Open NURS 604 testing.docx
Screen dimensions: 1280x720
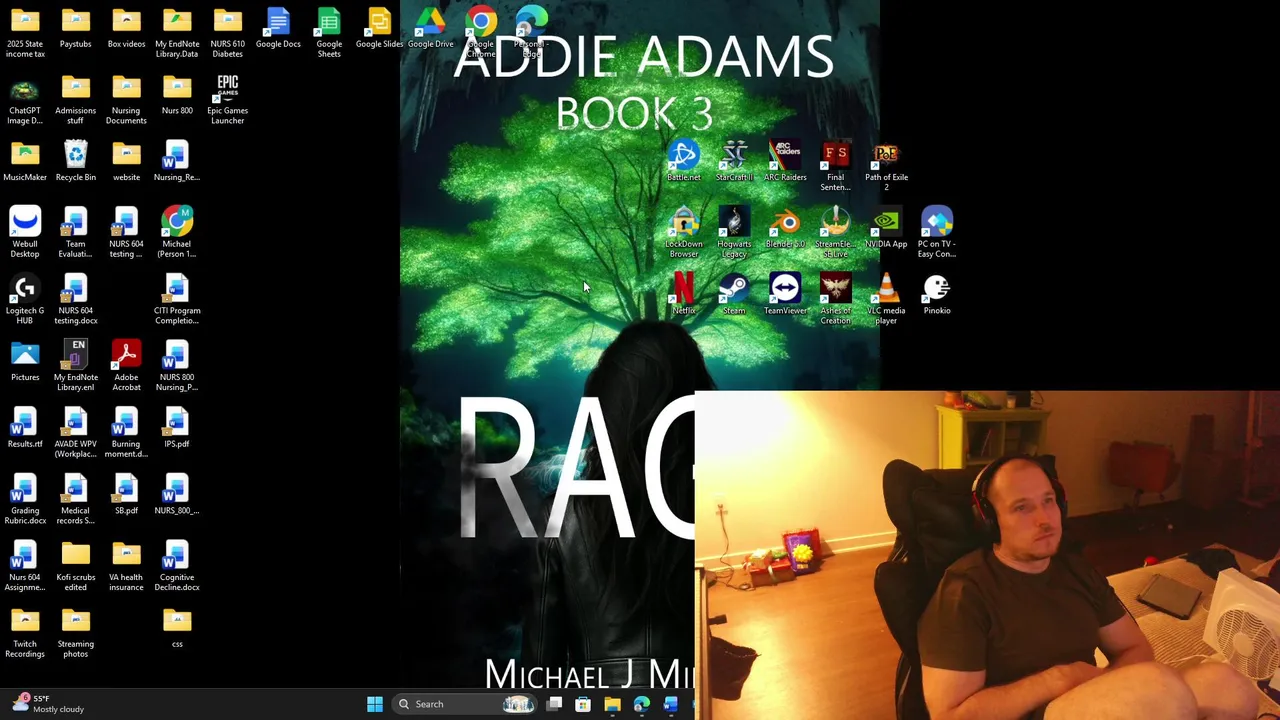[76, 299]
